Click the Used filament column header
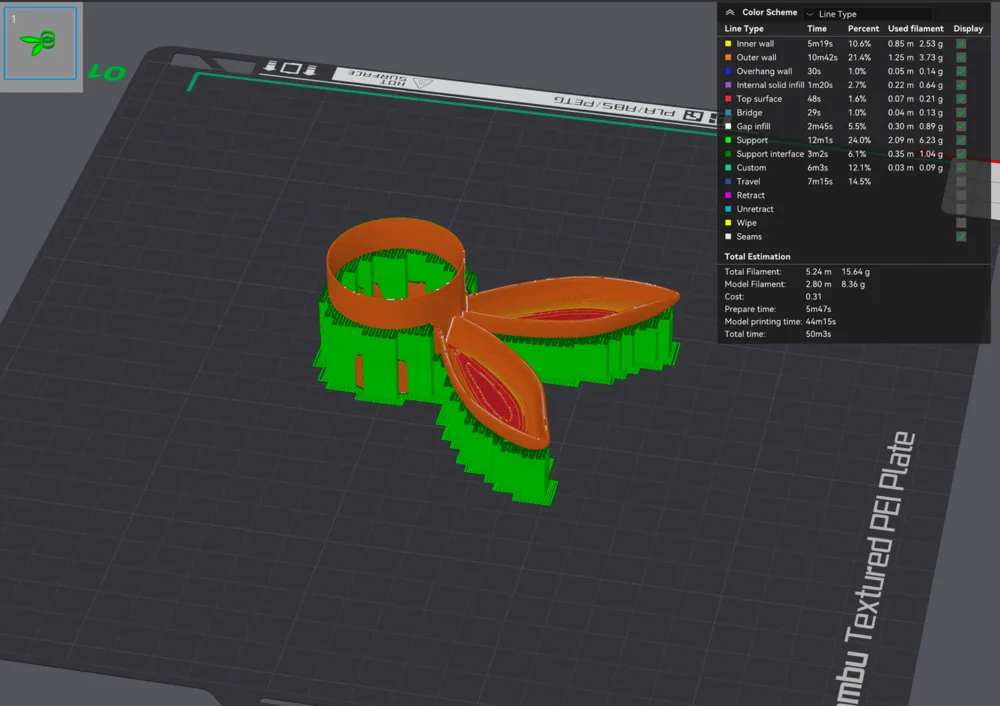This screenshot has width=1000, height=706. [915, 29]
